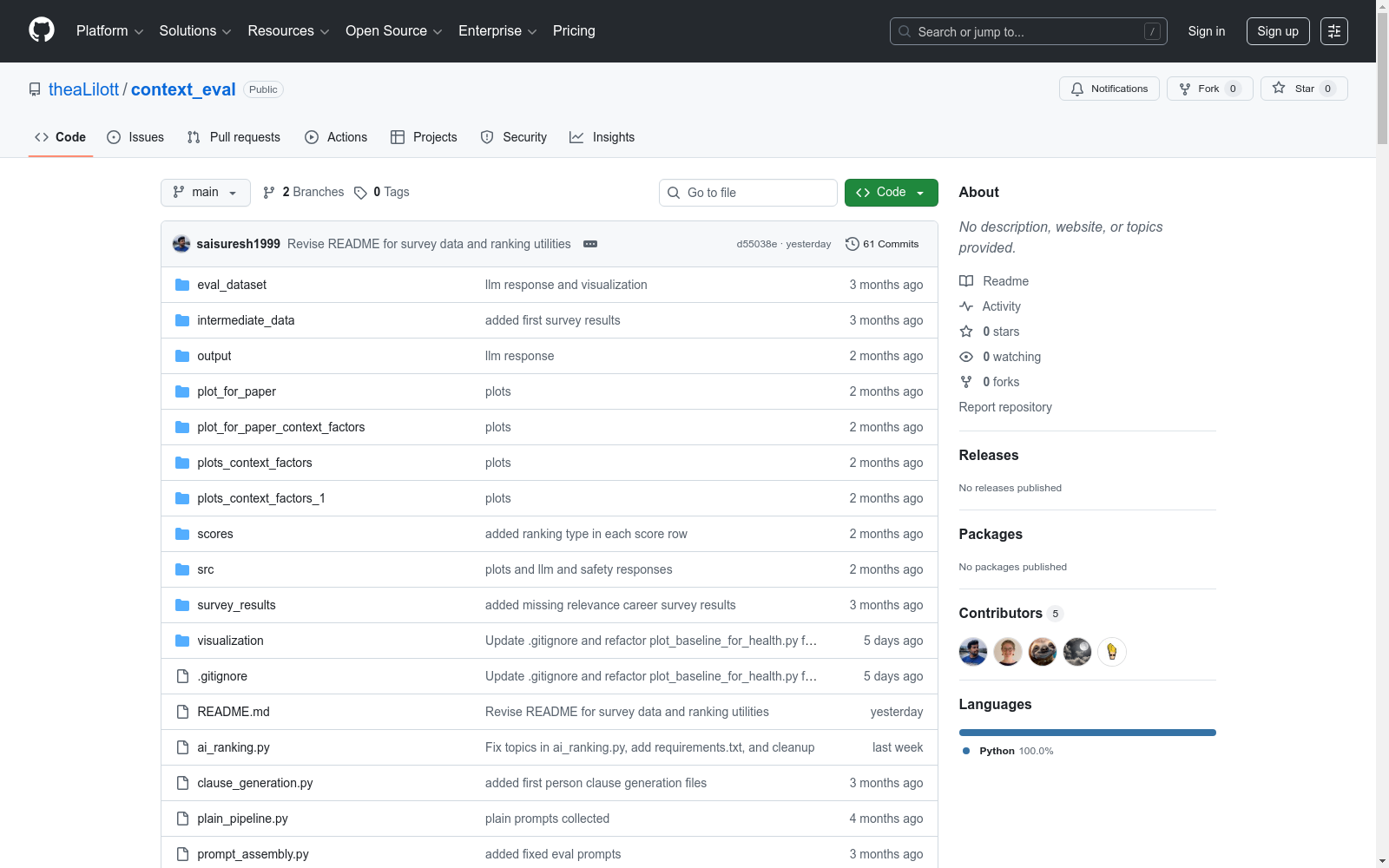Open the context_eval repository link
This screenshot has height=868, width=1389.
click(x=183, y=89)
